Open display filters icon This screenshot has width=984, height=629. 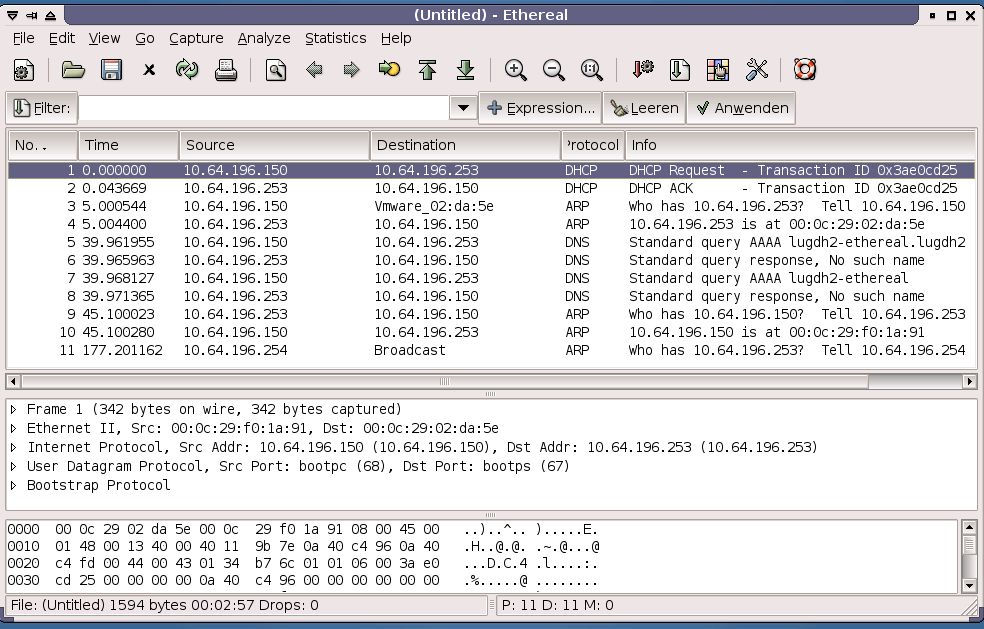point(680,70)
